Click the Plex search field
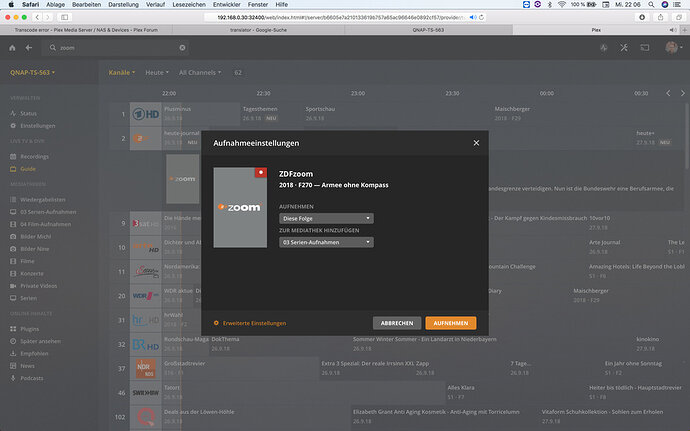The width and height of the screenshot is (690, 431). 116,48
